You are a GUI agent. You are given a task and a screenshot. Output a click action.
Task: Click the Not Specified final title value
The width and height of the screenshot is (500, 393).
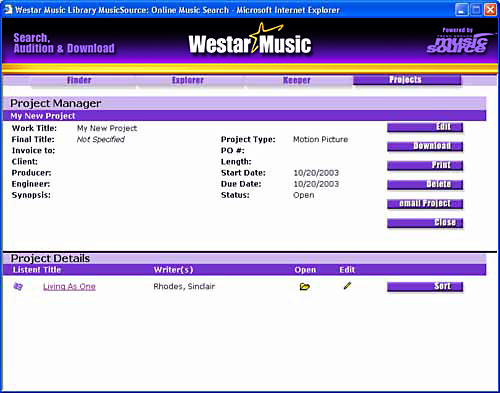[x=101, y=139]
